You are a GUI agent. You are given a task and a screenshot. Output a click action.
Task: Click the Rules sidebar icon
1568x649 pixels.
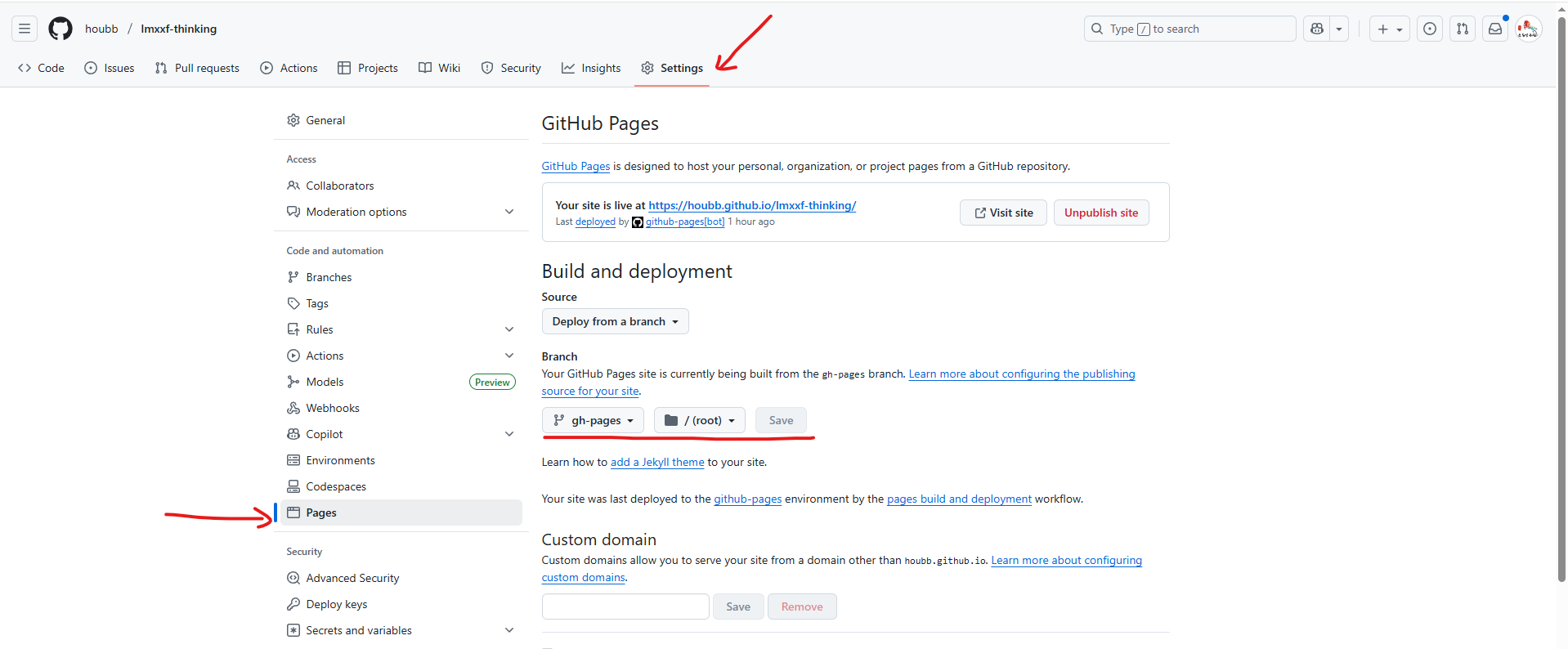click(293, 329)
